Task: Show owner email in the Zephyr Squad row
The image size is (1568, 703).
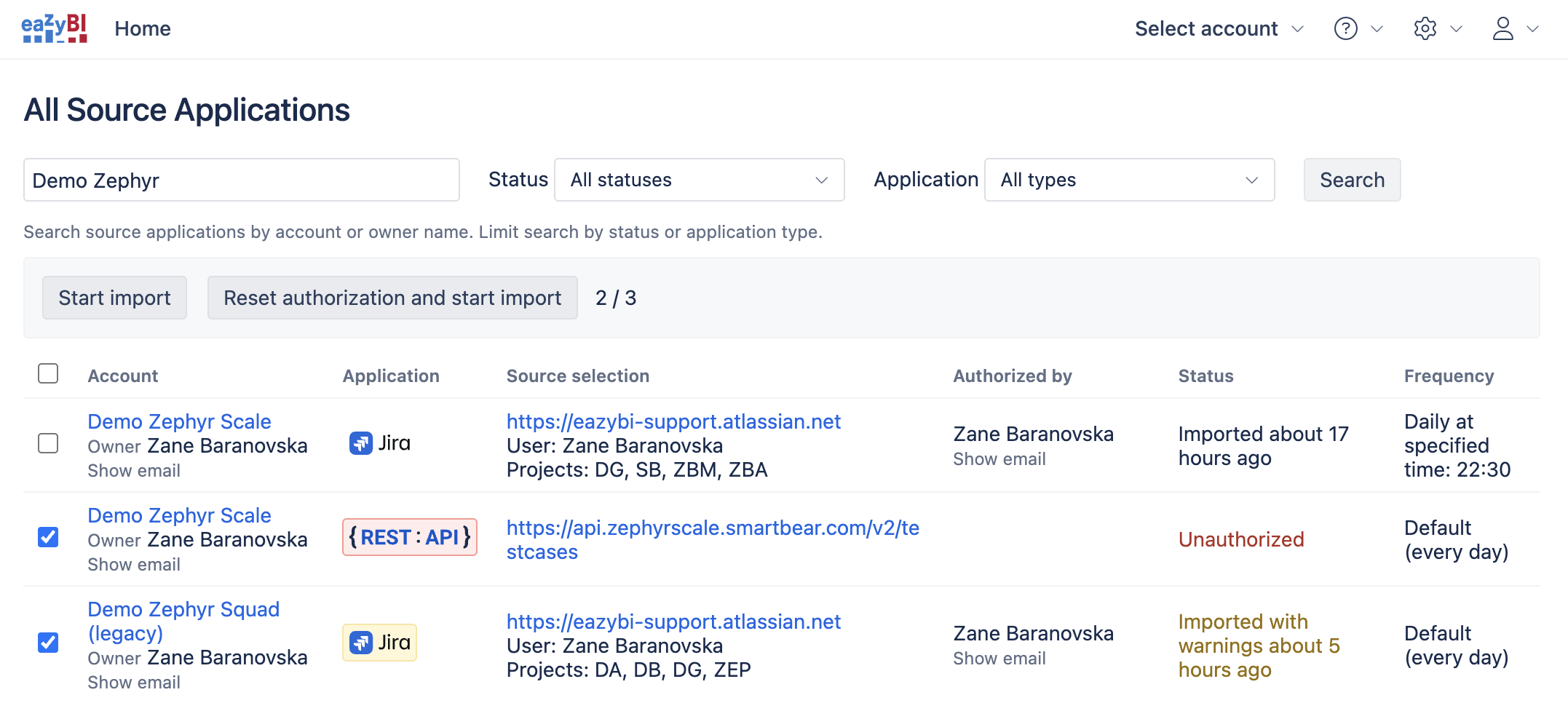Action: (134, 683)
